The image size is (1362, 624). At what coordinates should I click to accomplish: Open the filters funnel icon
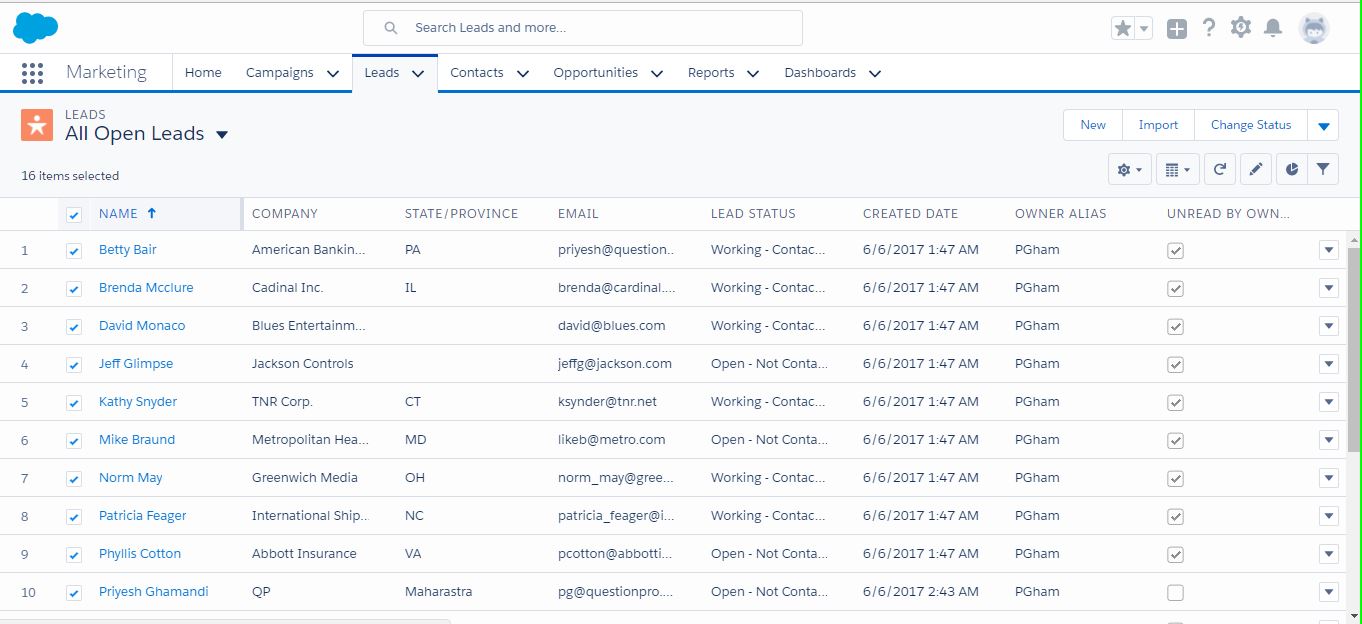1323,170
